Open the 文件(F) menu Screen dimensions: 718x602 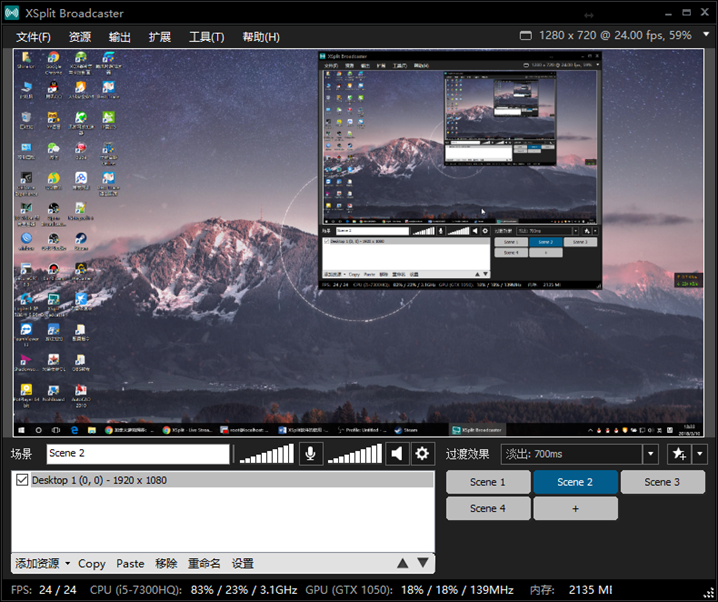33,37
